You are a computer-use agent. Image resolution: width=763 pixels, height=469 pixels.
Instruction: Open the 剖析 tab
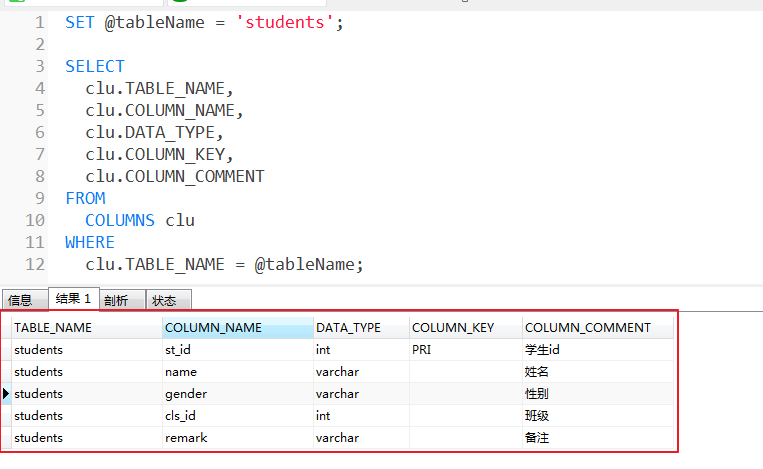122,300
